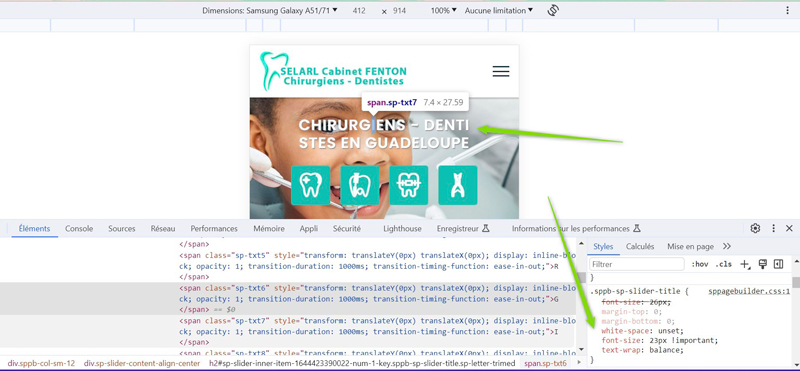Screen dimensions: 800x371
Task: Open the Aucune limitation throttling dropdown
Action: 498,10
